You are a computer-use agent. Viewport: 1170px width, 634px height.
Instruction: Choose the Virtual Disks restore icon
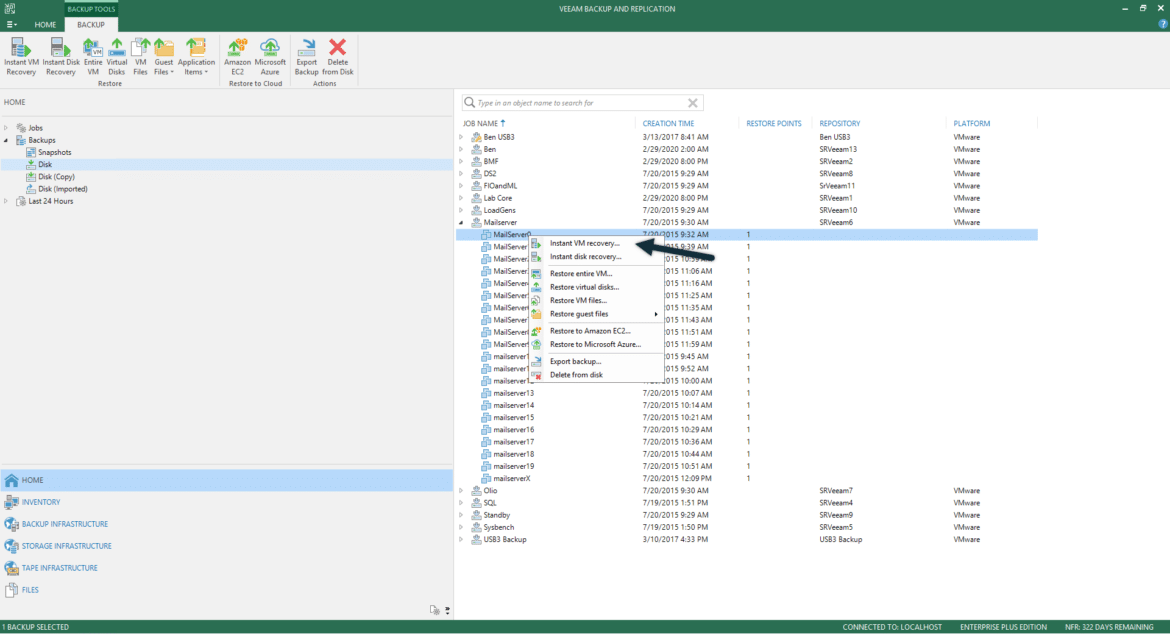pyautogui.click(x=116, y=57)
